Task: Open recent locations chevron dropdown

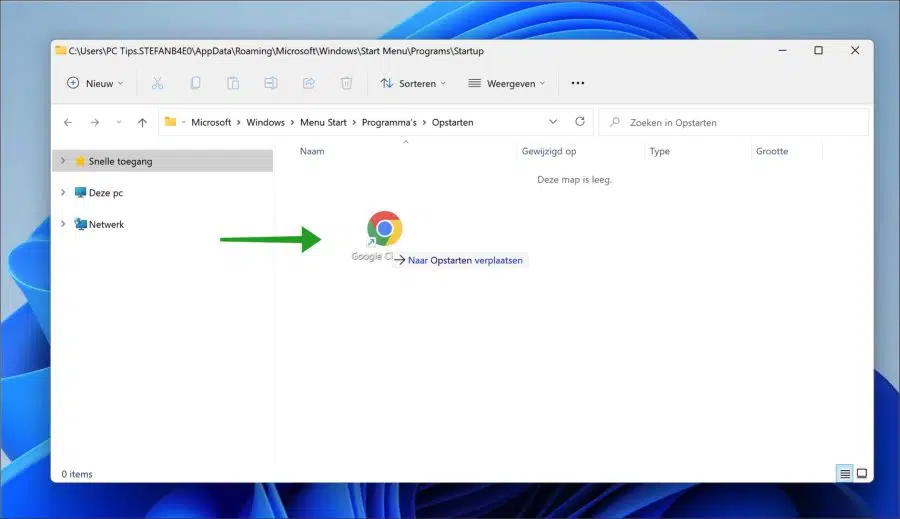Action: click(119, 122)
